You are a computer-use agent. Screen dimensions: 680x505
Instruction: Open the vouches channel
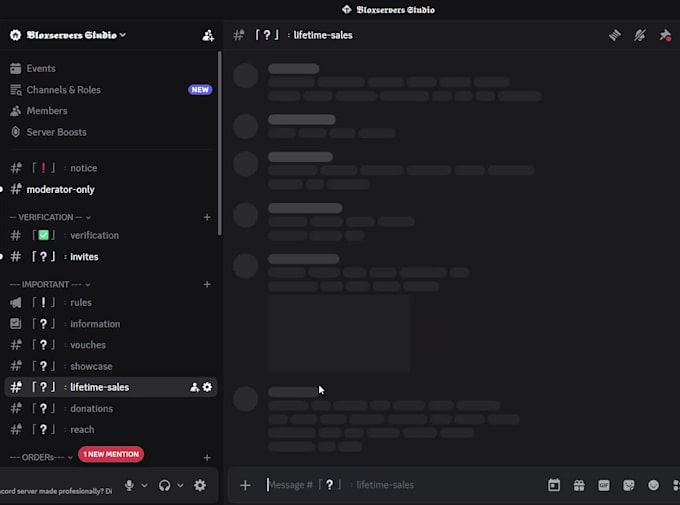point(111,345)
